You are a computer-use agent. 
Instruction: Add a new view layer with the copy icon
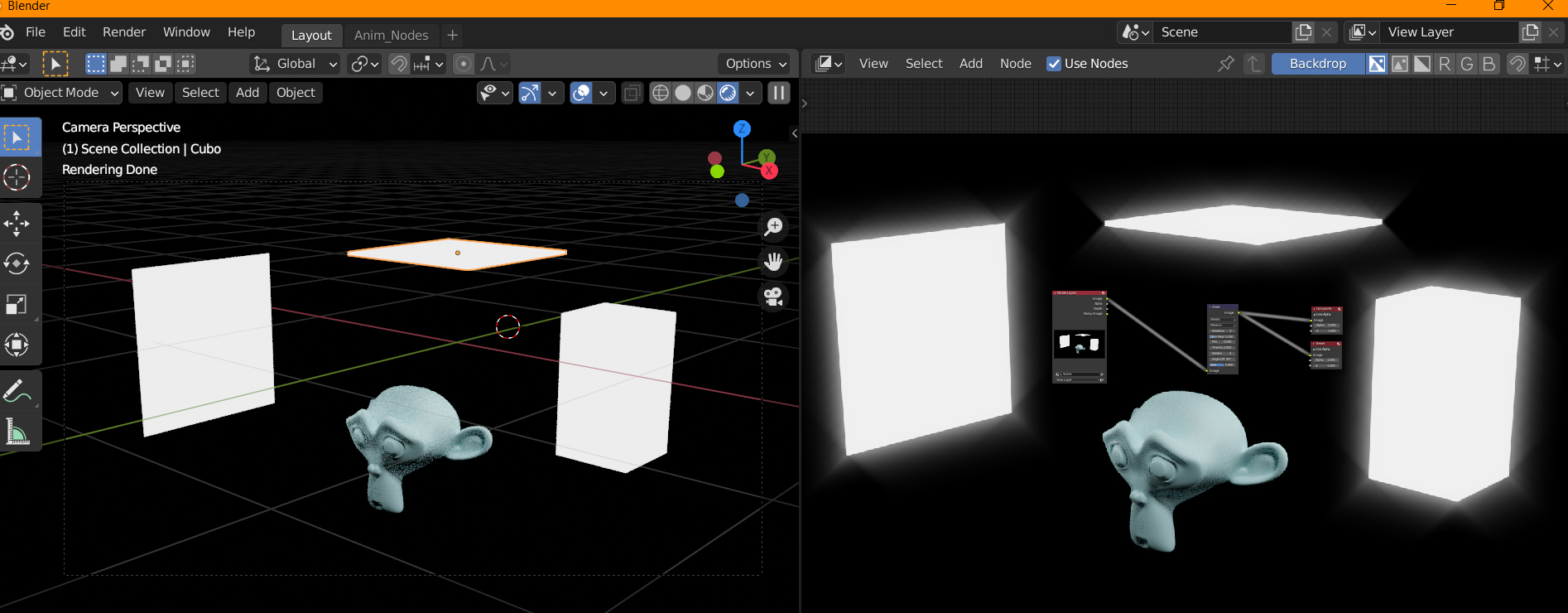[1530, 32]
